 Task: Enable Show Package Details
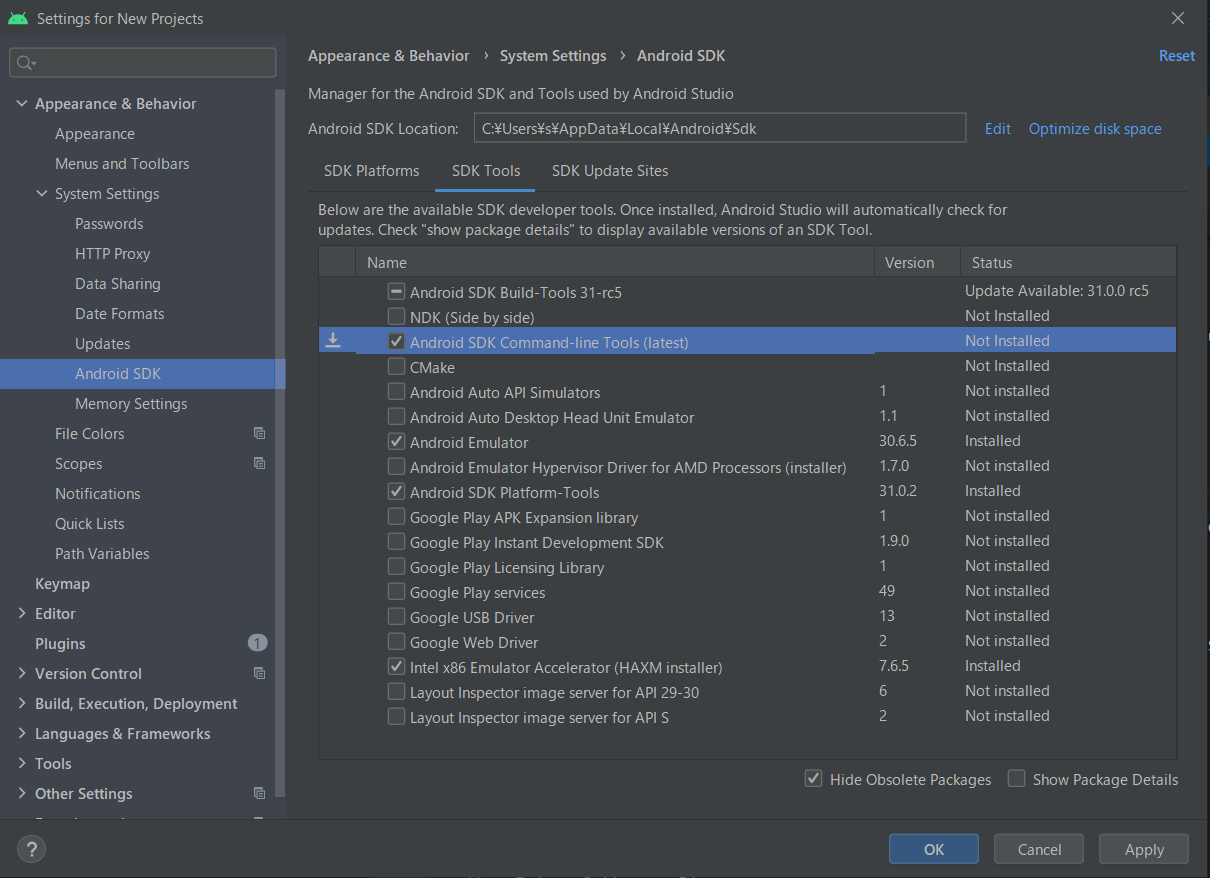coord(1017,779)
